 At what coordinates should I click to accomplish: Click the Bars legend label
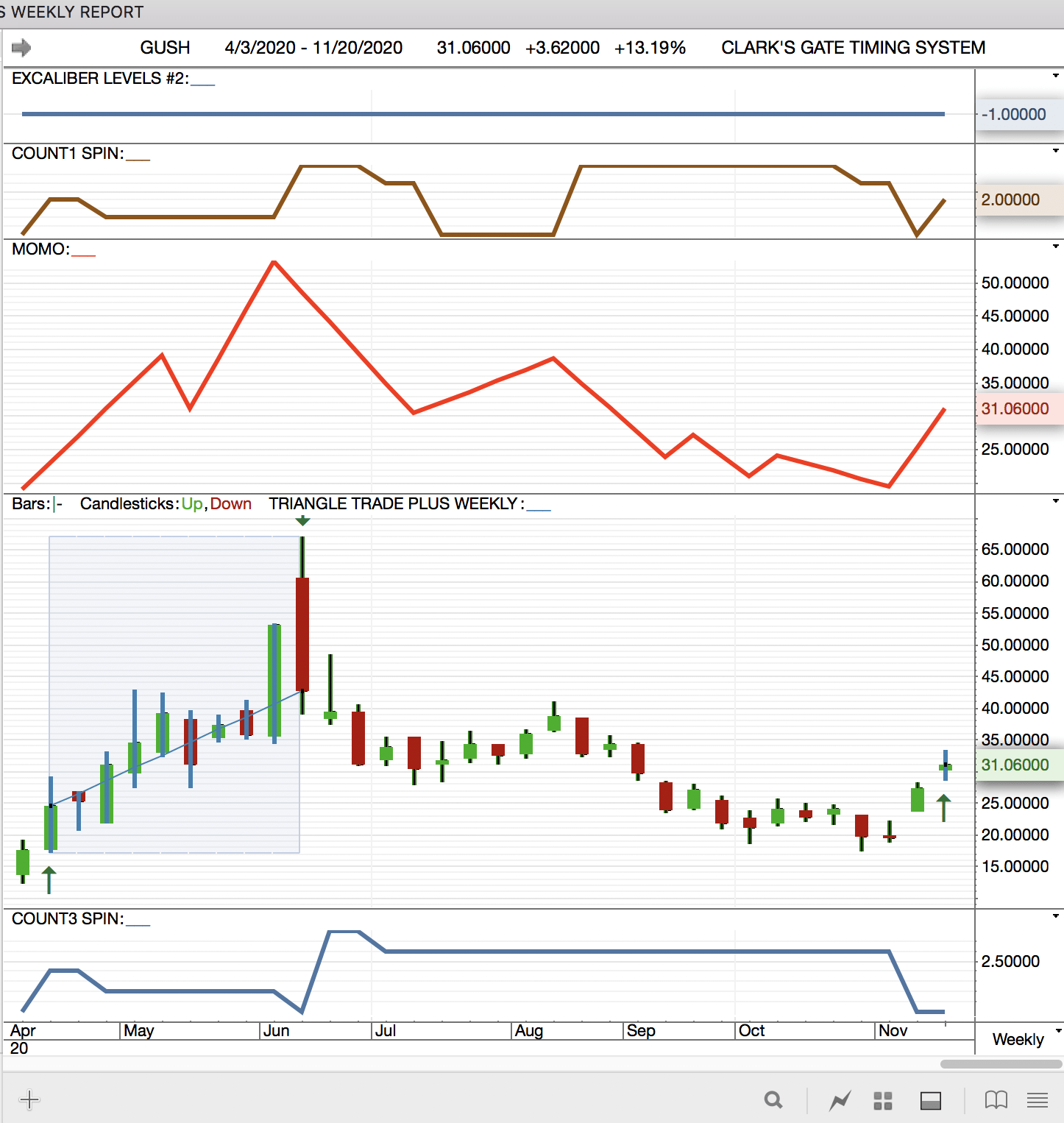coord(31,503)
